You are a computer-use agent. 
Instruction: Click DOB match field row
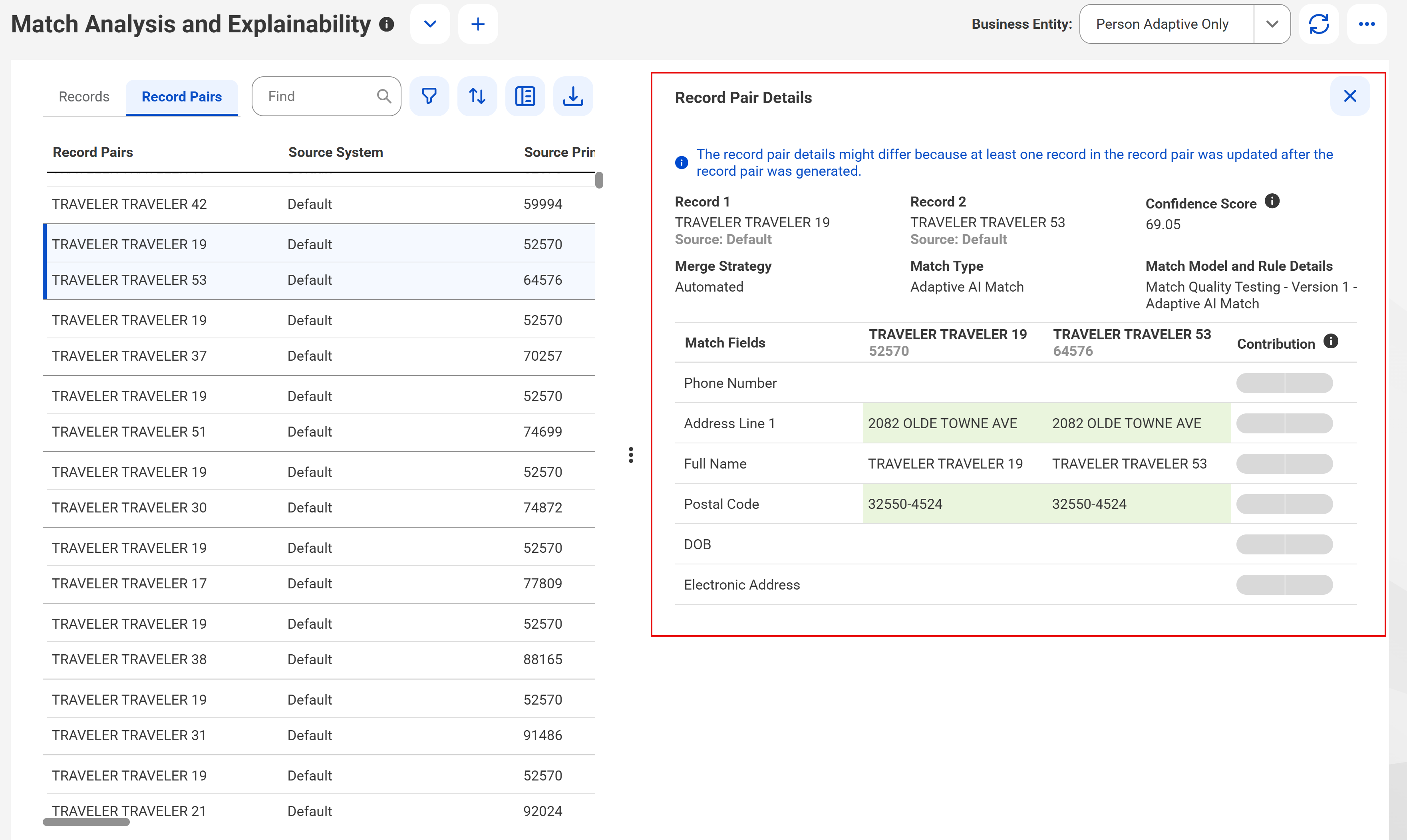tap(1016, 544)
